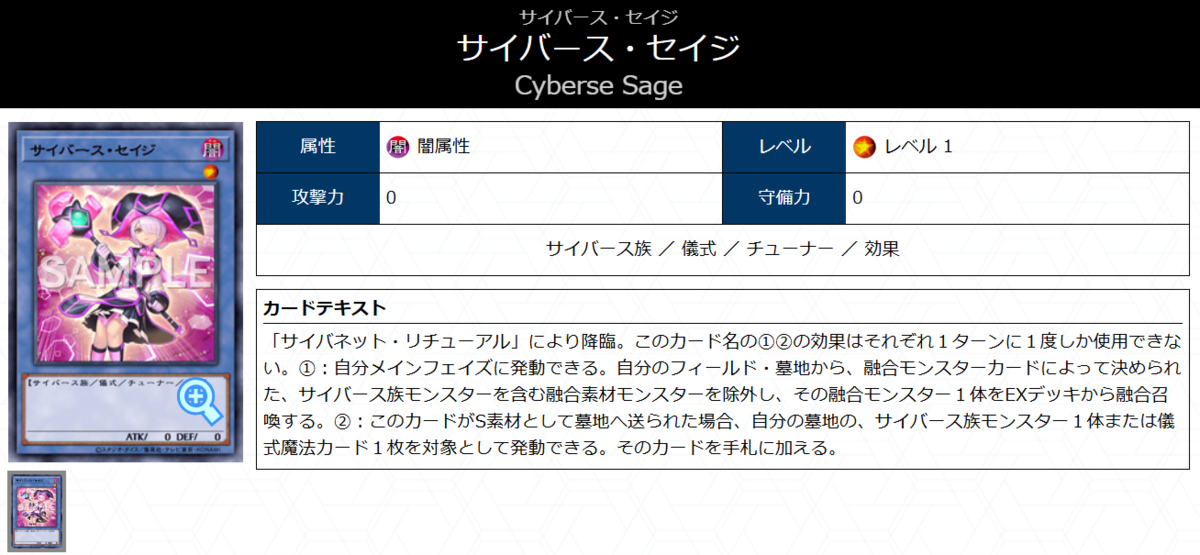Click the small furigana サイバース・セイジ above title

[599, 16]
